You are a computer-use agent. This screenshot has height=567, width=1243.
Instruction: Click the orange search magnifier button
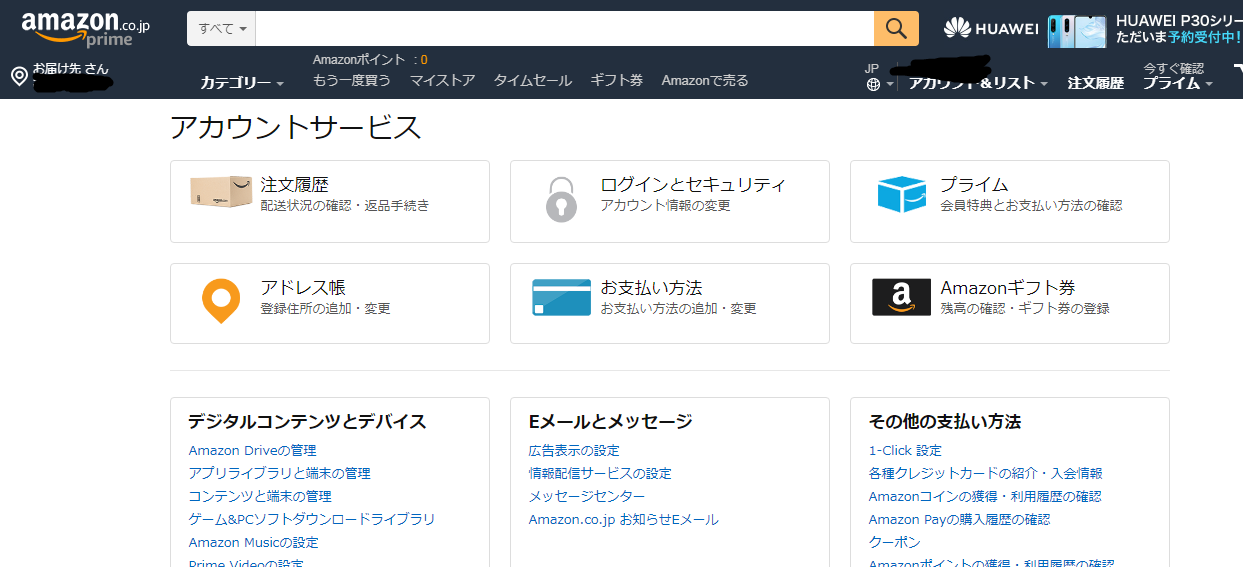pyautogui.click(x=896, y=28)
